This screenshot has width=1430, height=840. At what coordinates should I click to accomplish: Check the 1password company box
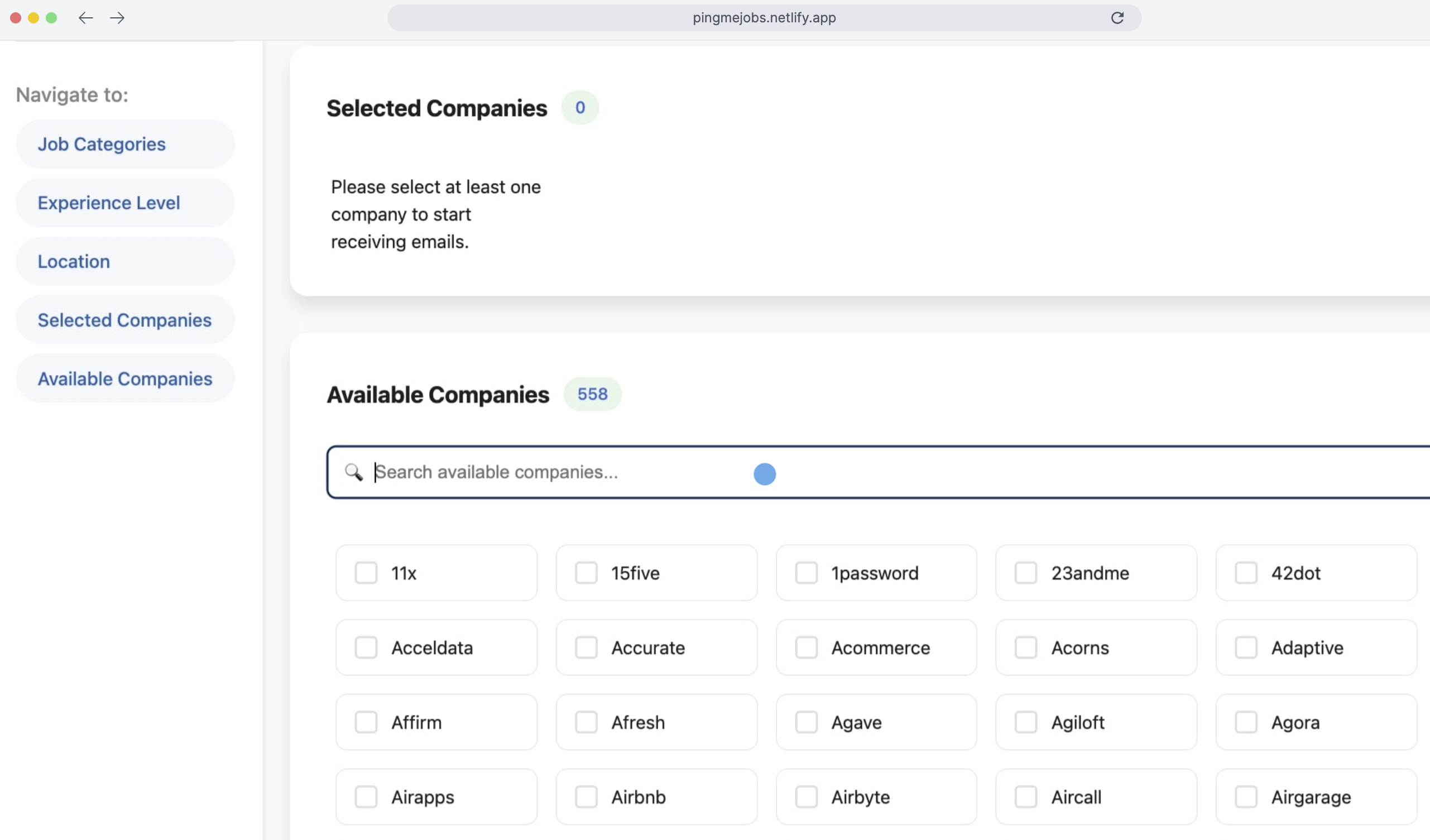pos(807,573)
